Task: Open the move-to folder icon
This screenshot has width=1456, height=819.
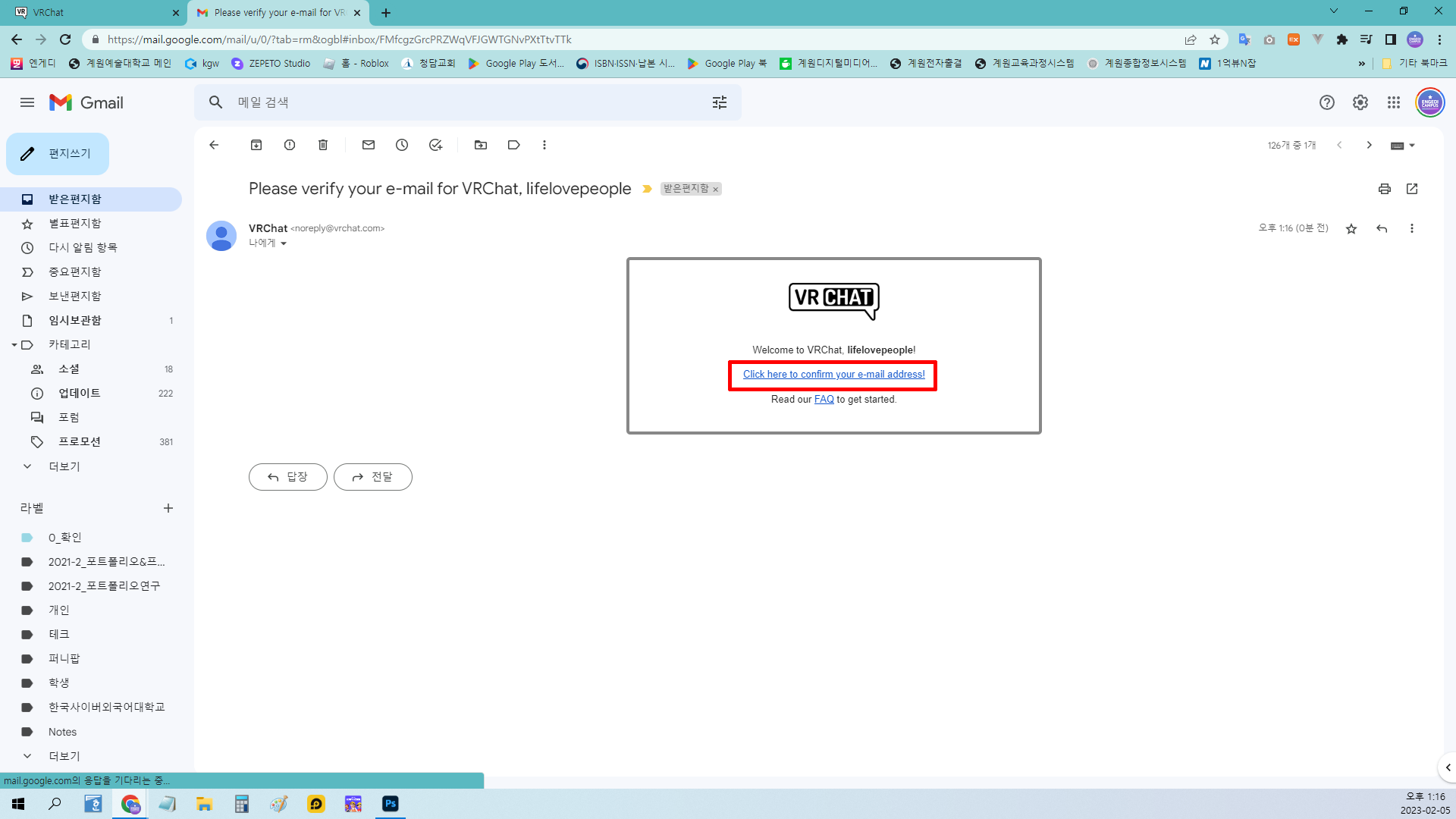Action: point(481,145)
